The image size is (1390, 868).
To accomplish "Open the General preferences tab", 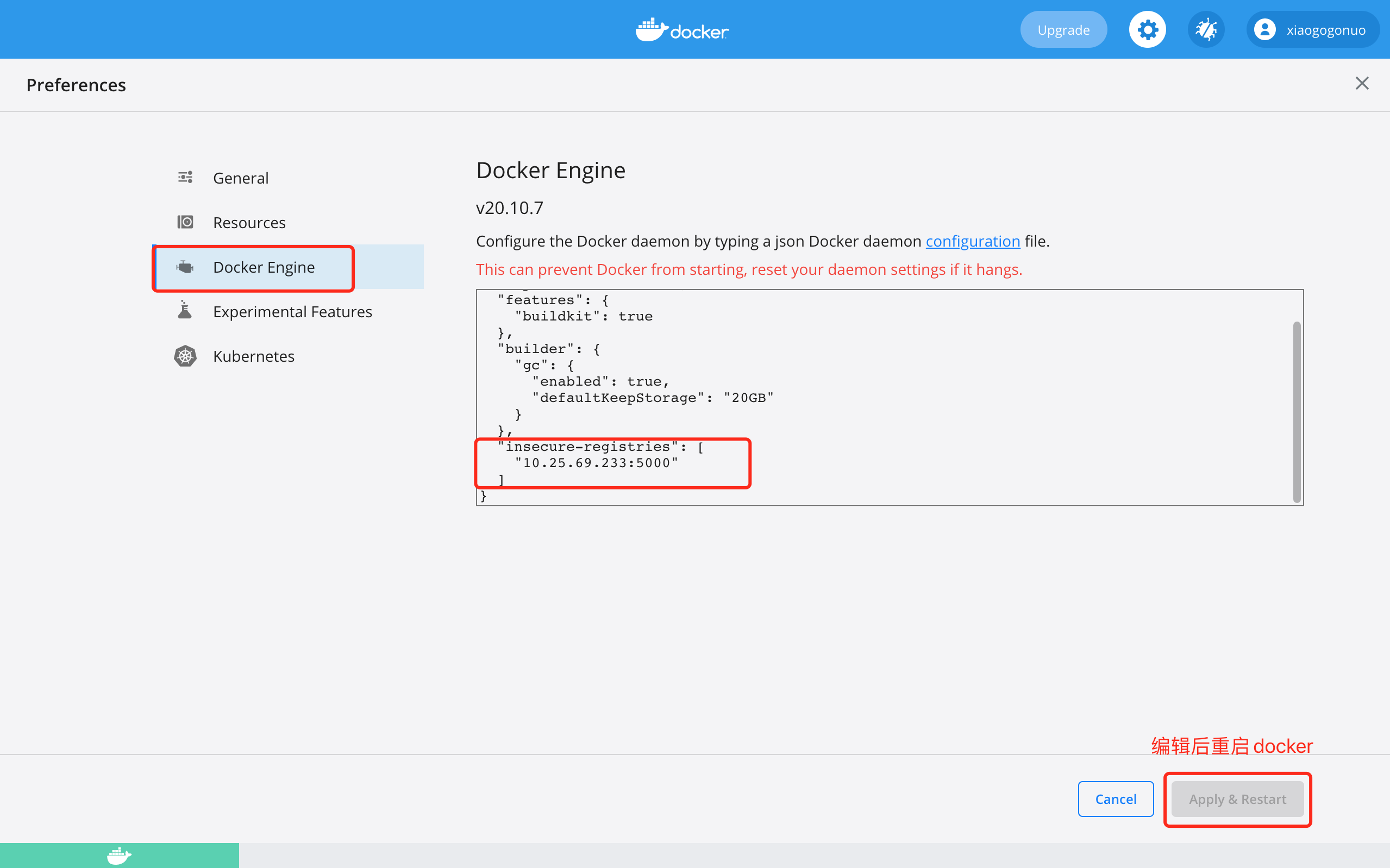I will pos(241,178).
